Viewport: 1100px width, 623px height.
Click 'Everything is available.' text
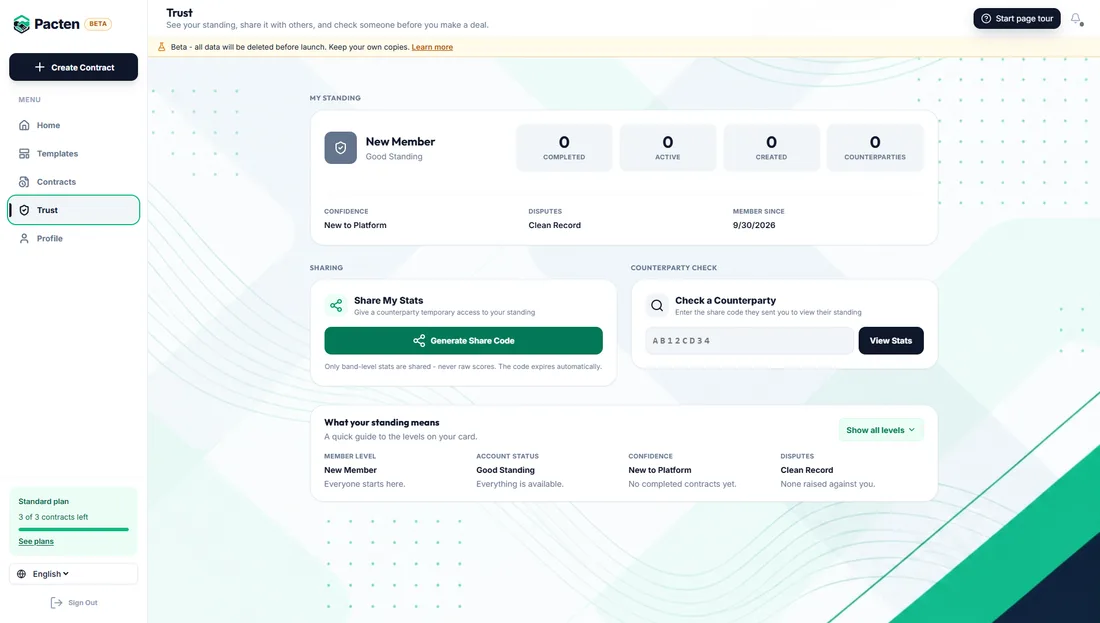[x=520, y=484]
